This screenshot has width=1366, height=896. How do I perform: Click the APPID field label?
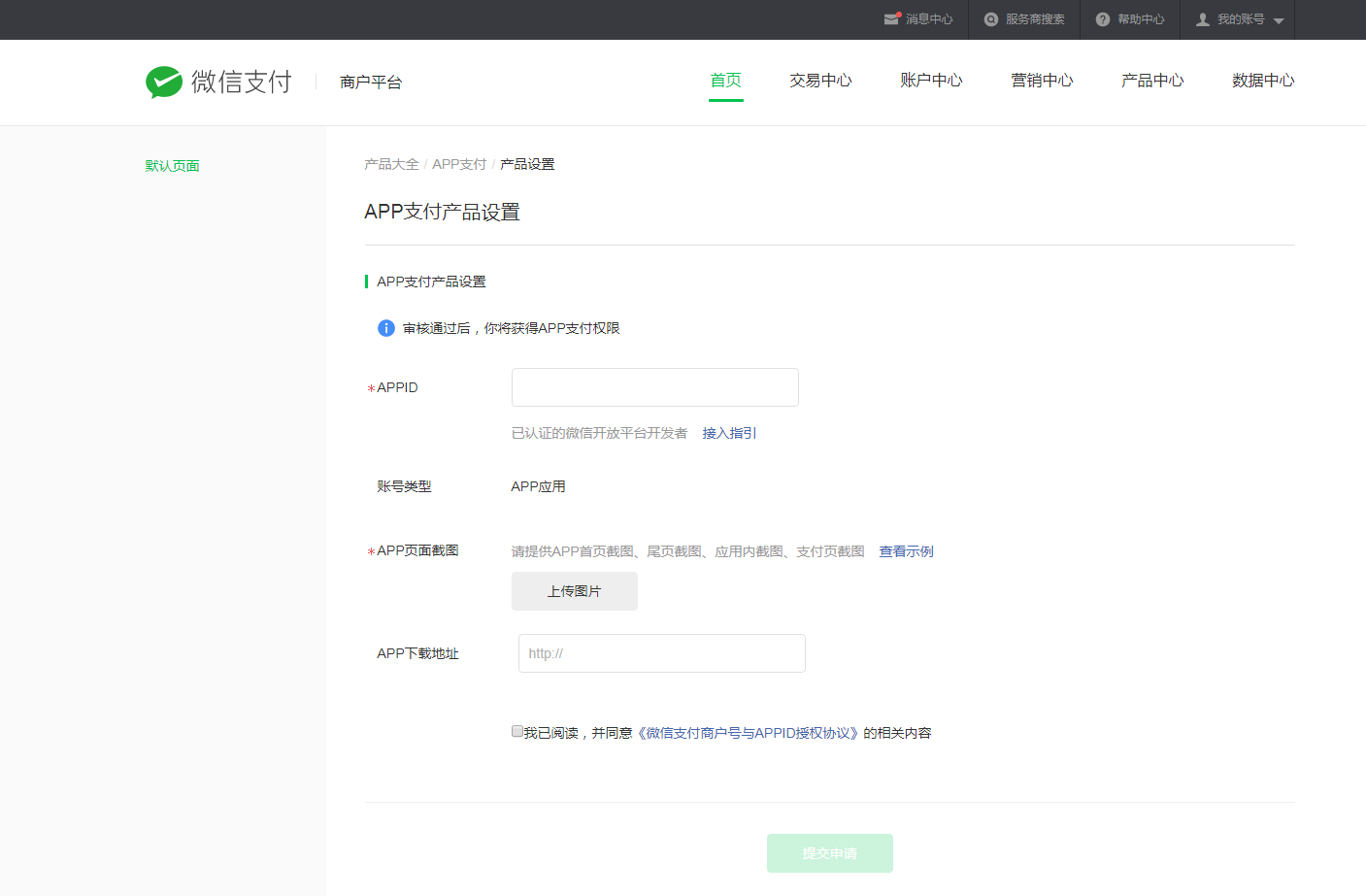[x=397, y=387]
